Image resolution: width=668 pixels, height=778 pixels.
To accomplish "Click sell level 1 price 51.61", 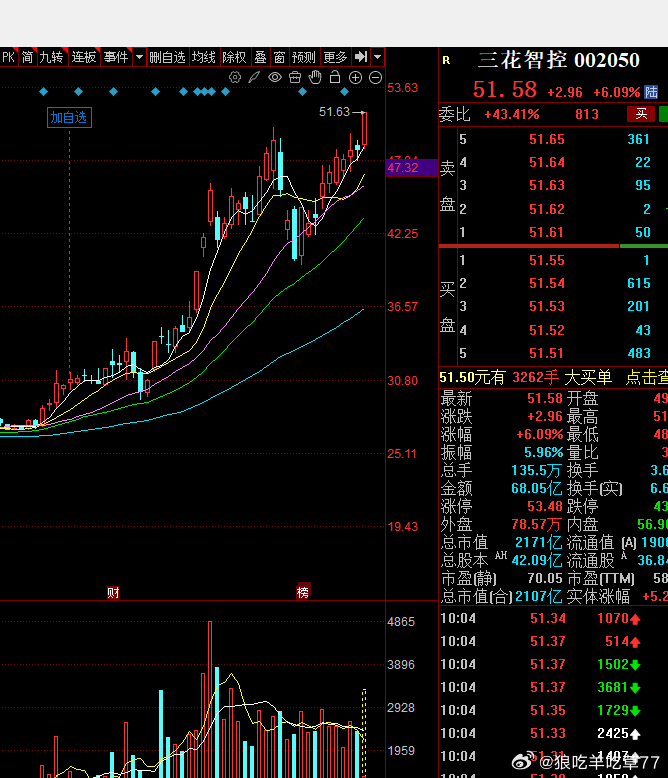I will pyautogui.click(x=547, y=232).
